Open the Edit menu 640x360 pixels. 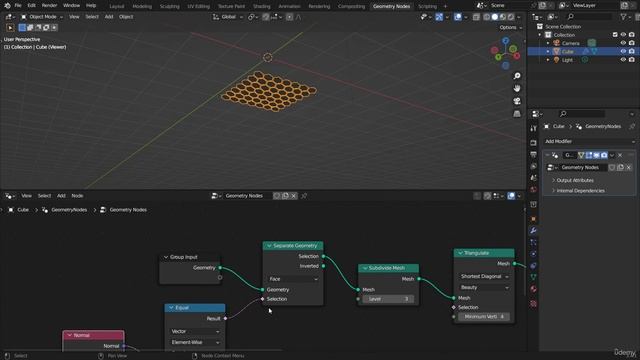[32, 6]
